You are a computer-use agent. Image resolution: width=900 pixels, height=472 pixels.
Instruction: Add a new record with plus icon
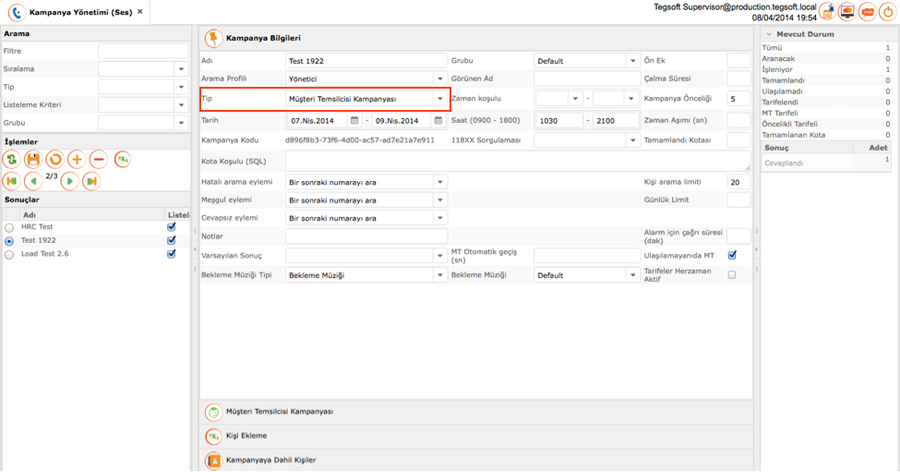pyautogui.click(x=77, y=160)
